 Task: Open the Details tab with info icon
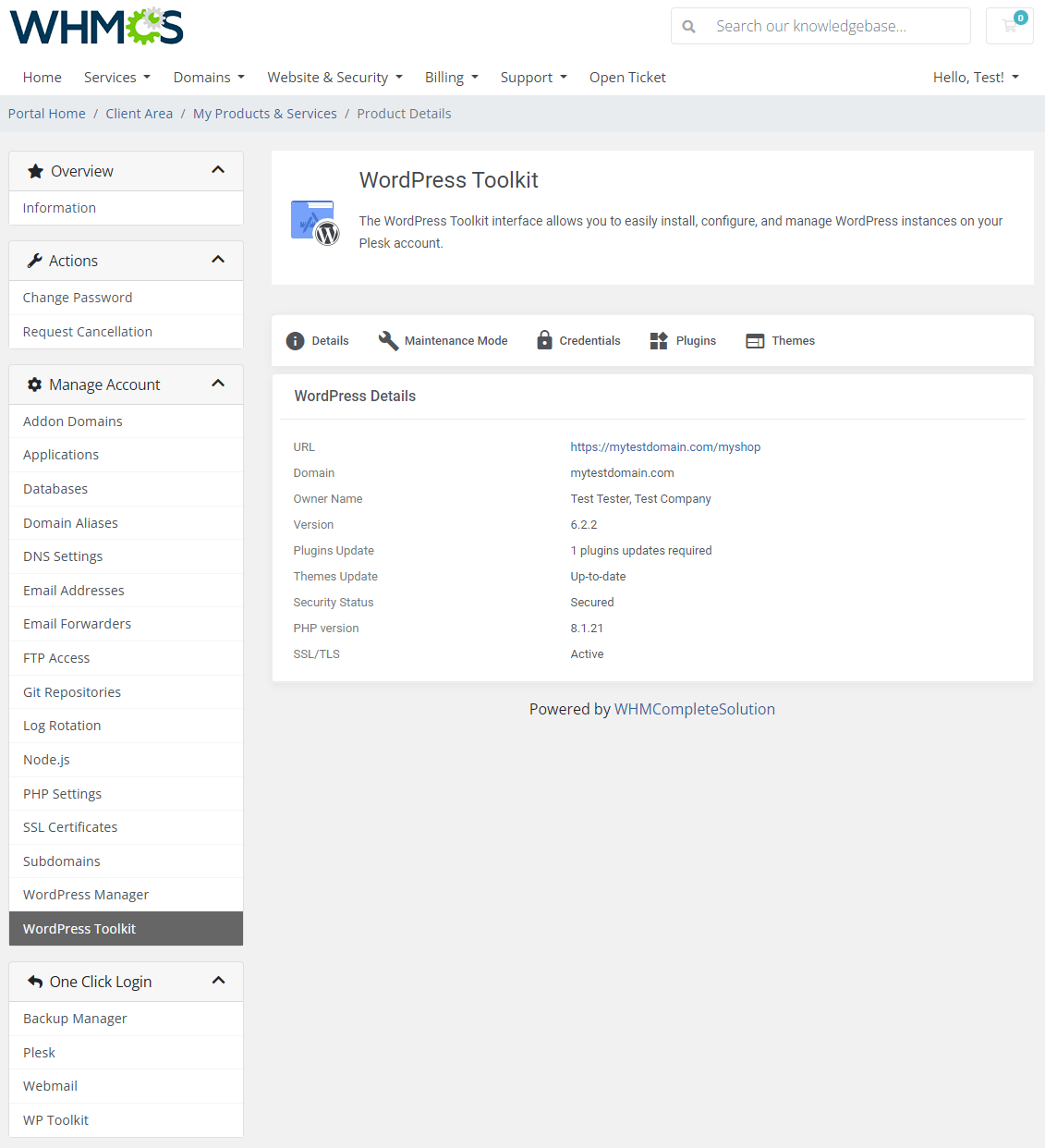coord(295,340)
